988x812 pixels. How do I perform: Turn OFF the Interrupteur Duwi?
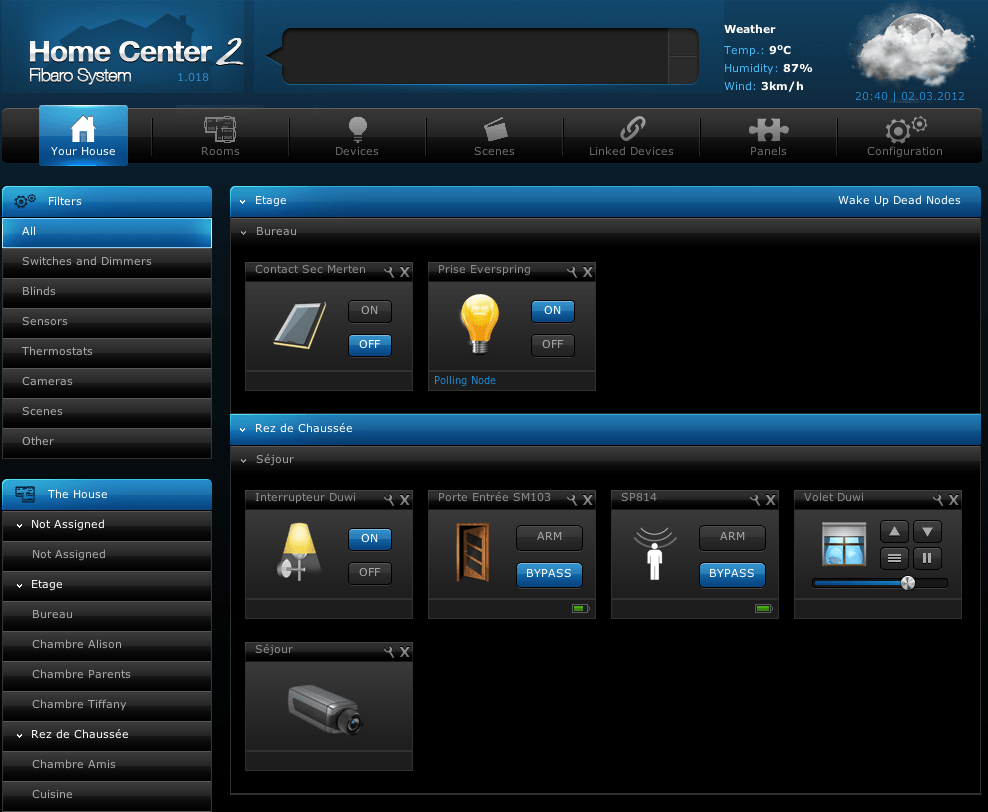(x=370, y=573)
